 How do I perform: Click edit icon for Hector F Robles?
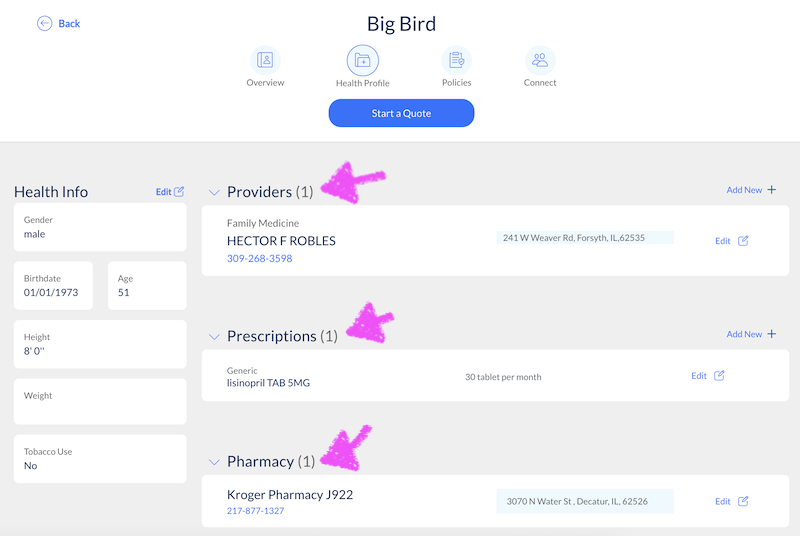click(743, 241)
